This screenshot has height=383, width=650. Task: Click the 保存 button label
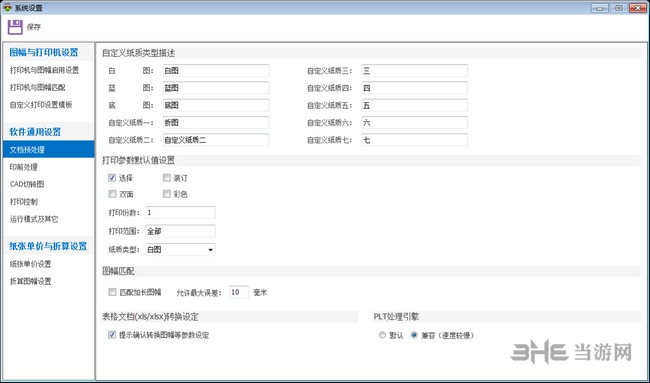34,27
